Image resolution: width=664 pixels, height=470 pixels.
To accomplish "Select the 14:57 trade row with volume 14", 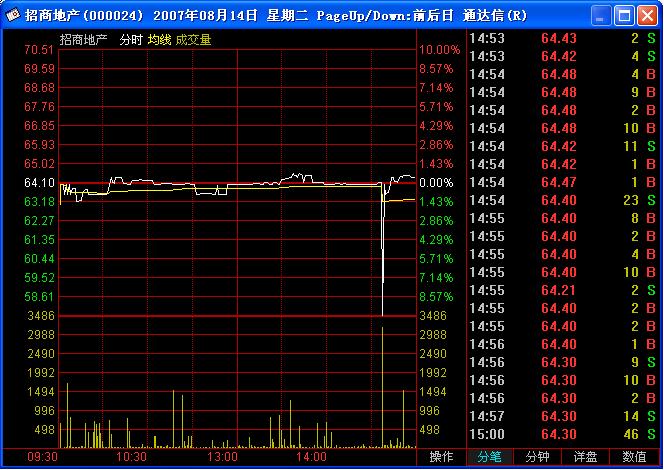I will (x=563, y=417).
